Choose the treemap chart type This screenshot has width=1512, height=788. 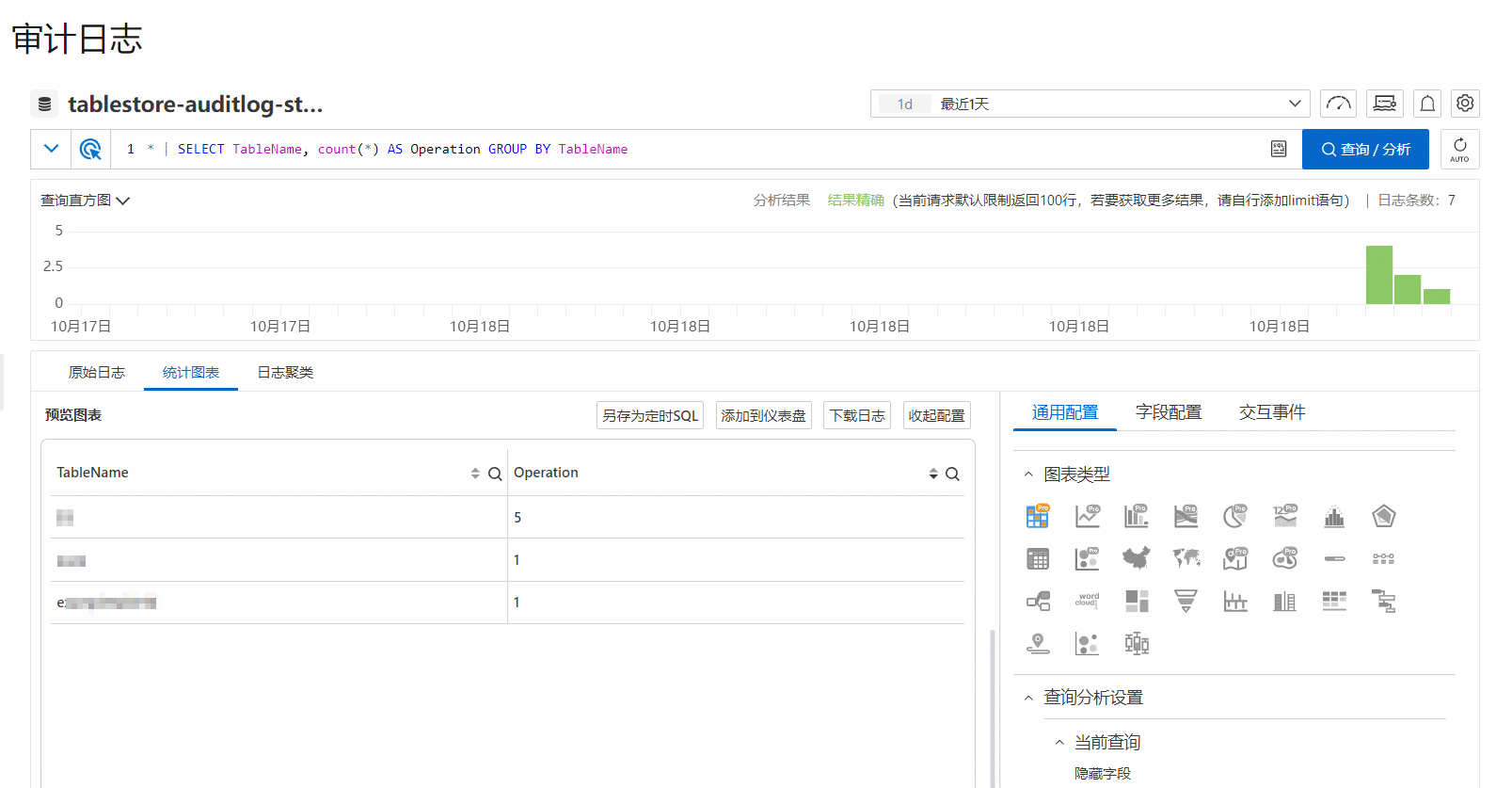[x=1137, y=602]
